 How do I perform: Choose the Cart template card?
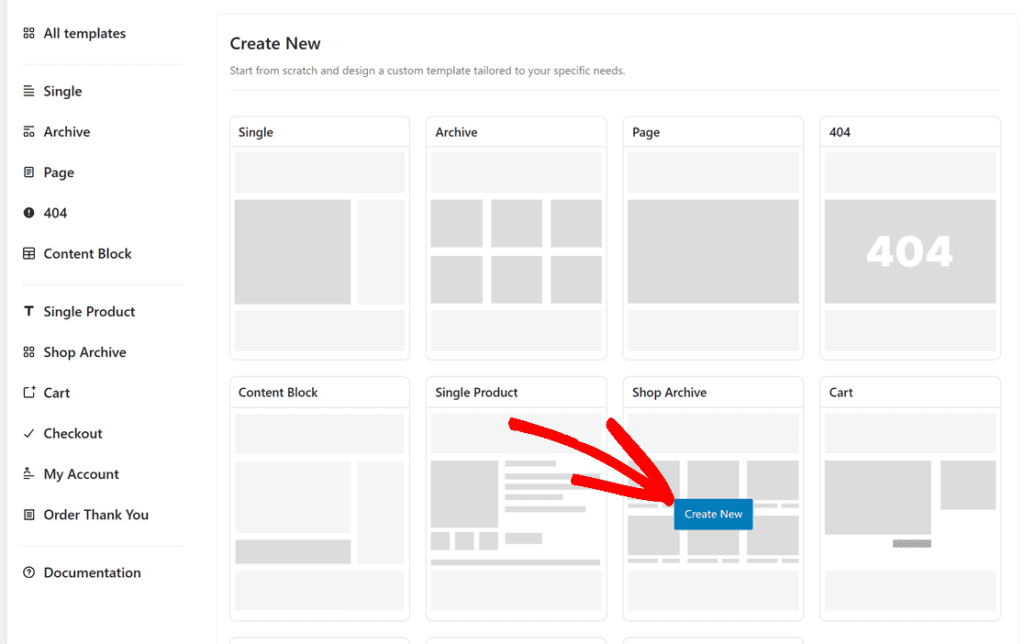[x=910, y=498]
